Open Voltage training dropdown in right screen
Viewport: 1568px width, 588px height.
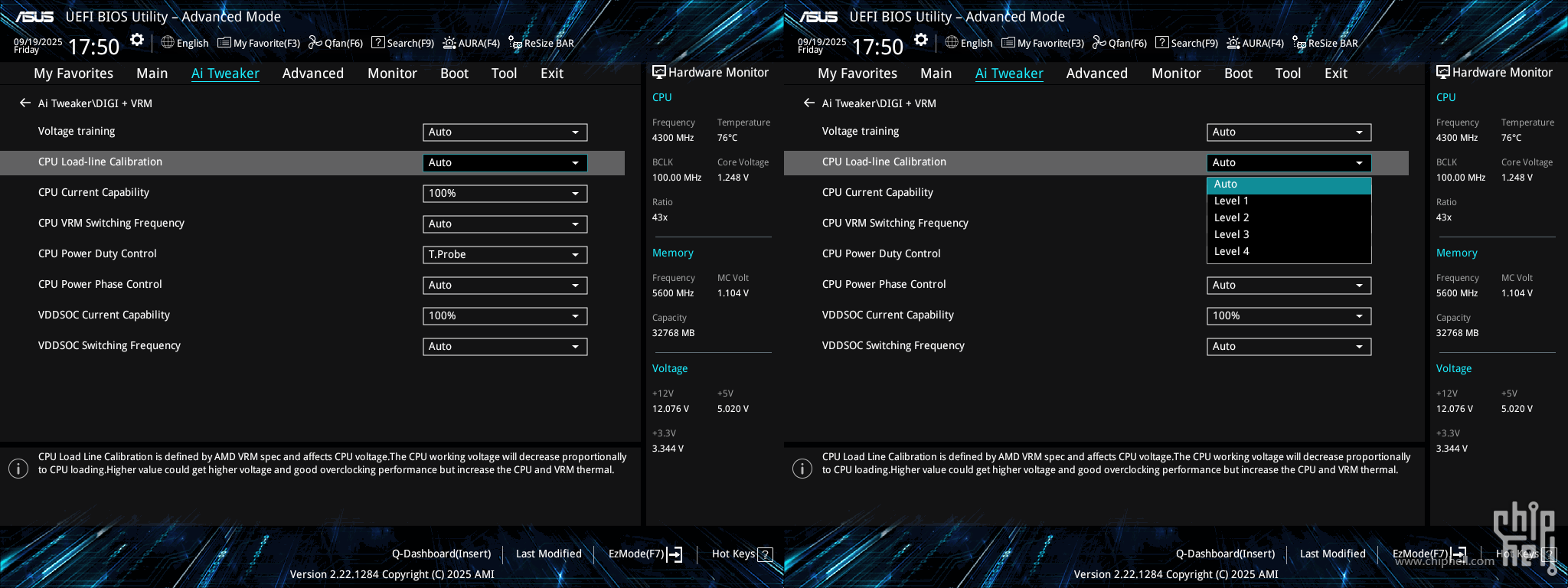(x=1289, y=132)
